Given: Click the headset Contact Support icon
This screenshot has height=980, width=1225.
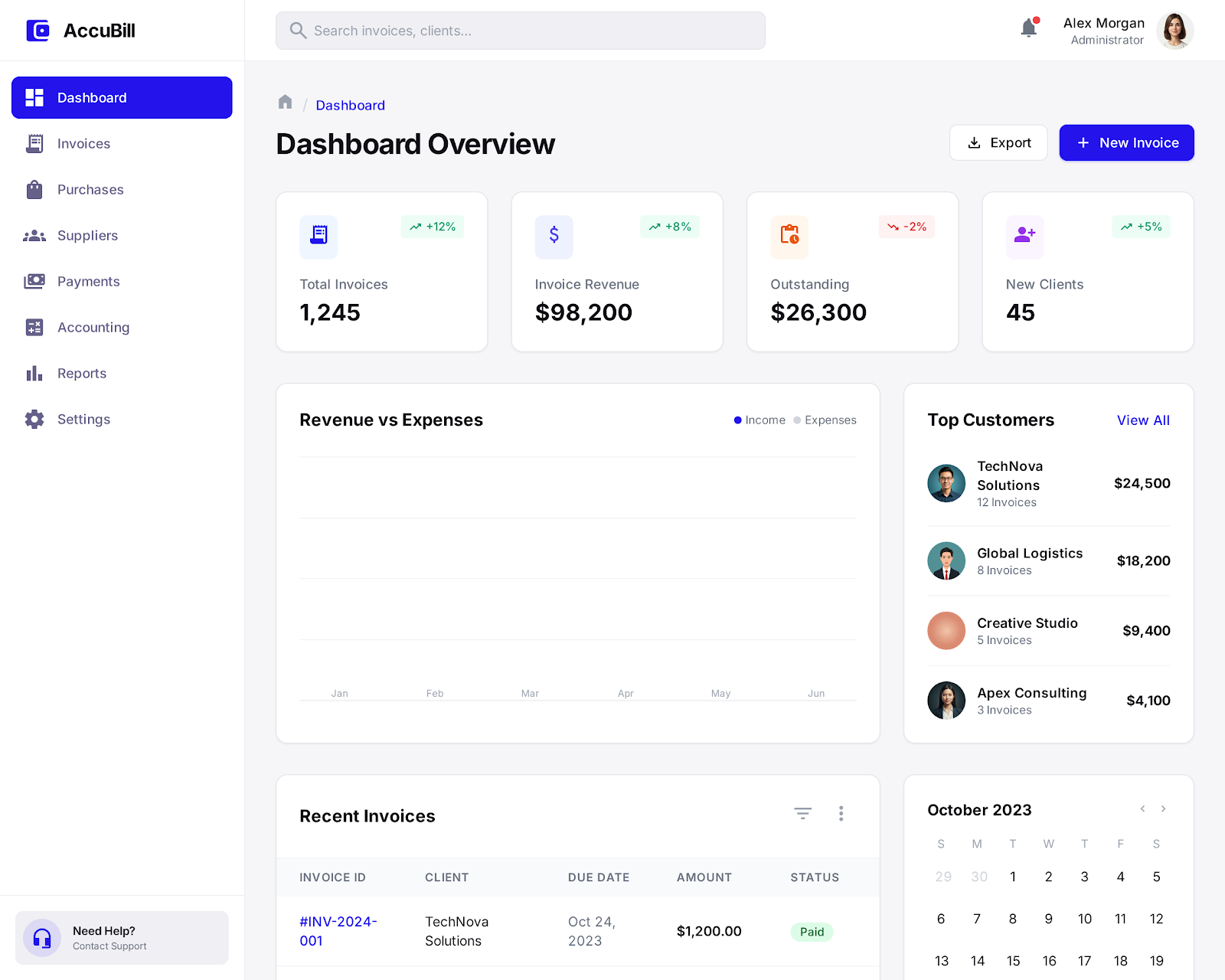Looking at the screenshot, I should click(42, 938).
